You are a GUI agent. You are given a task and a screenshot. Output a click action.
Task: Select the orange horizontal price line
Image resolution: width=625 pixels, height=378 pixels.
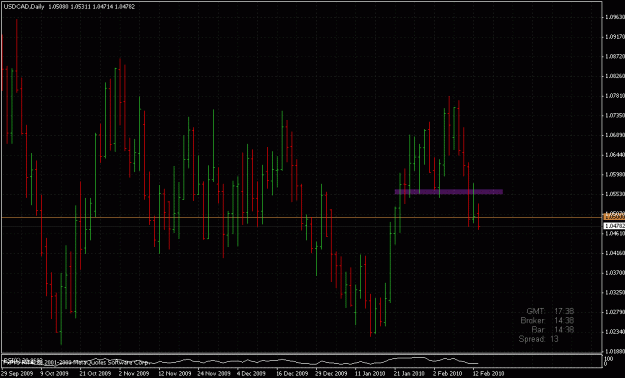301,217
